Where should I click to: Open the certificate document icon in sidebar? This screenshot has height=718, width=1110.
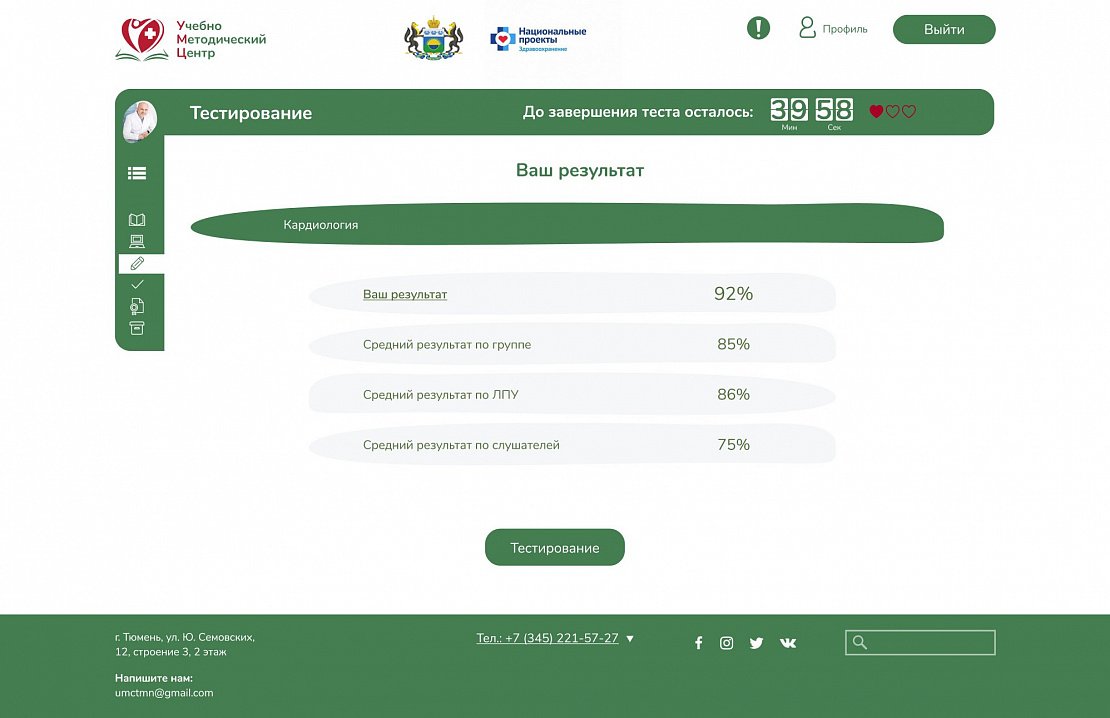click(x=137, y=306)
